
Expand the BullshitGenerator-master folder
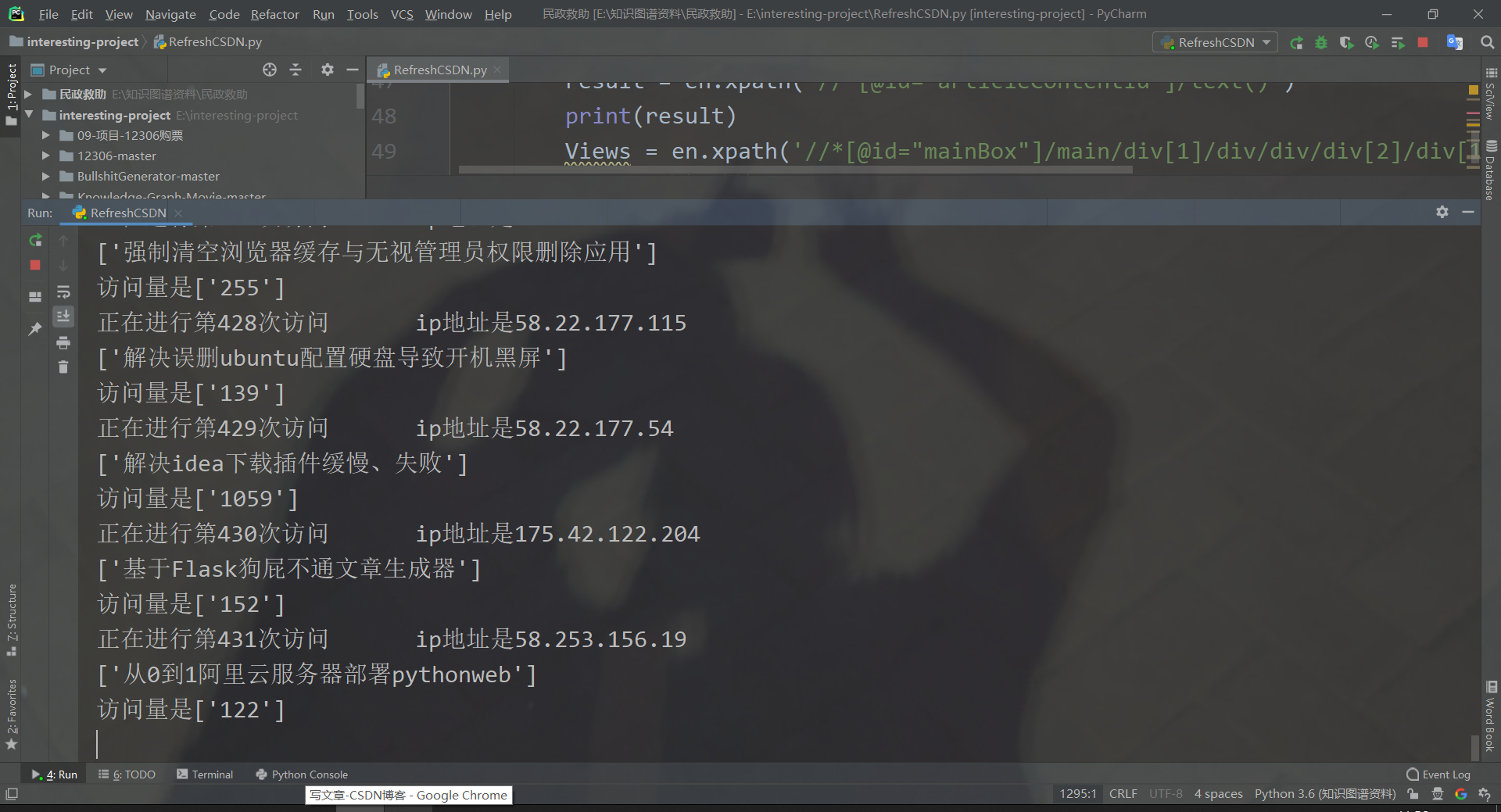46,176
